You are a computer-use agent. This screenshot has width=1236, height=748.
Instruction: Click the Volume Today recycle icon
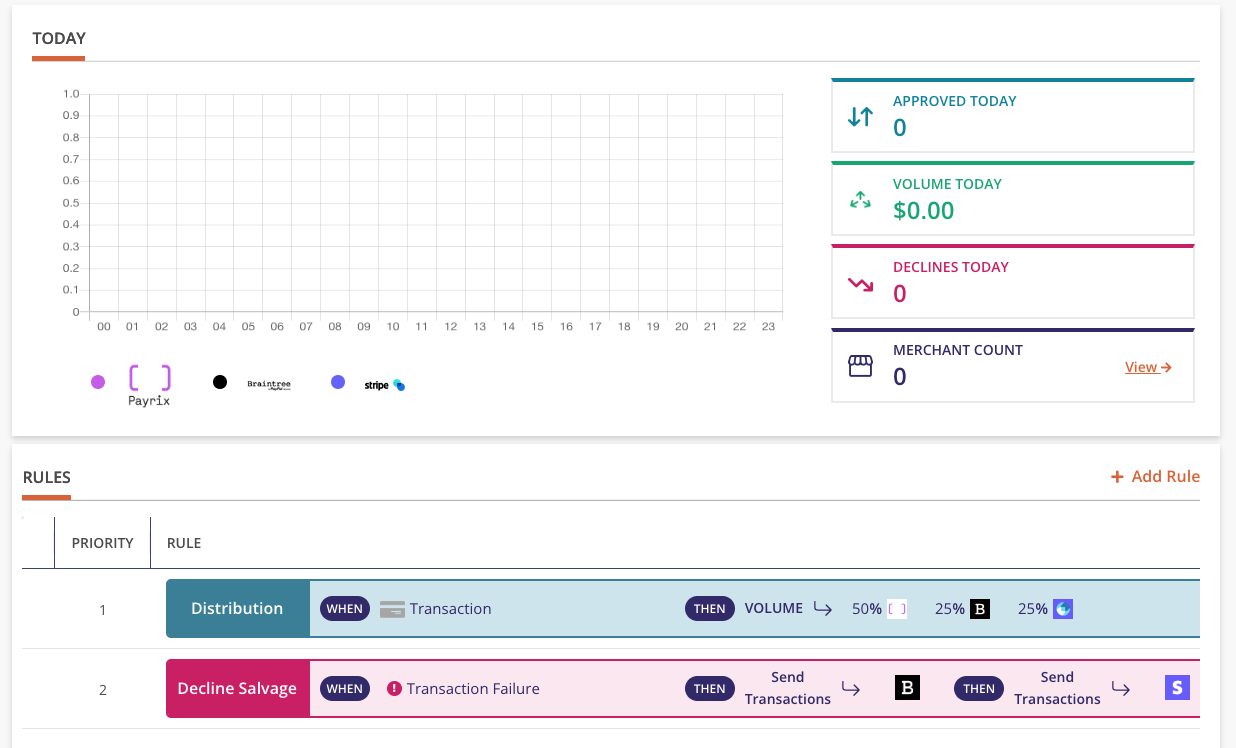pyautogui.click(x=860, y=200)
